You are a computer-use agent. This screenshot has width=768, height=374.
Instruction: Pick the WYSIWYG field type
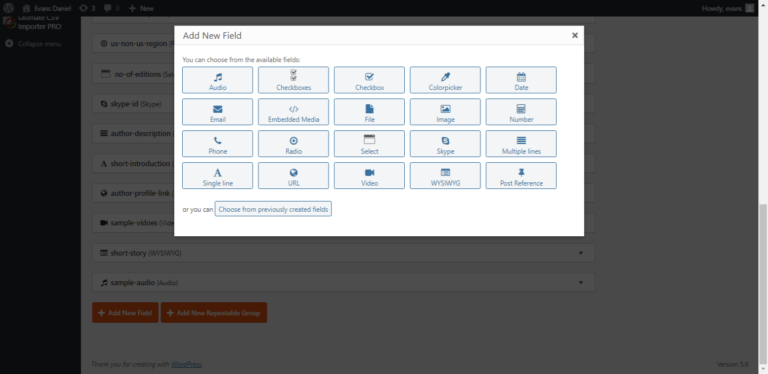[445, 175]
